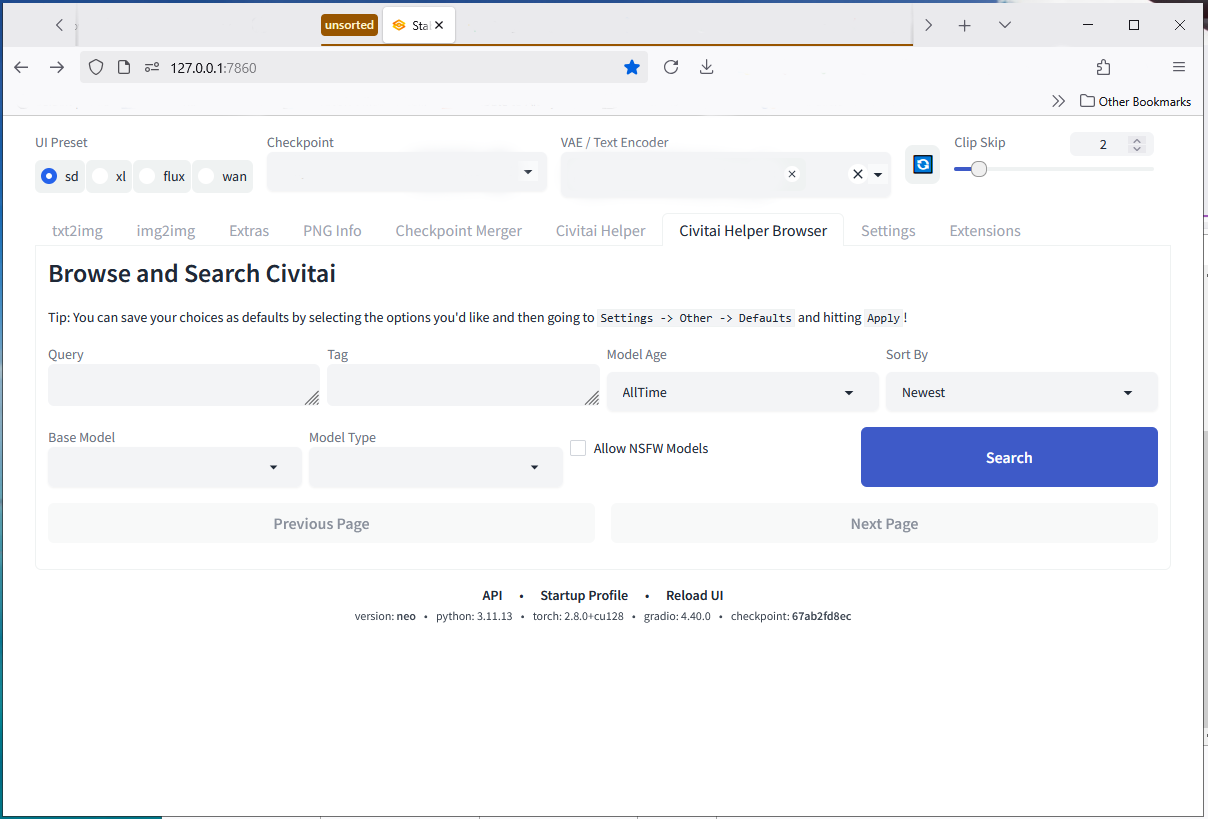Enable Allow NSFW Models checkbox
This screenshot has width=1208, height=819.
[x=578, y=448]
